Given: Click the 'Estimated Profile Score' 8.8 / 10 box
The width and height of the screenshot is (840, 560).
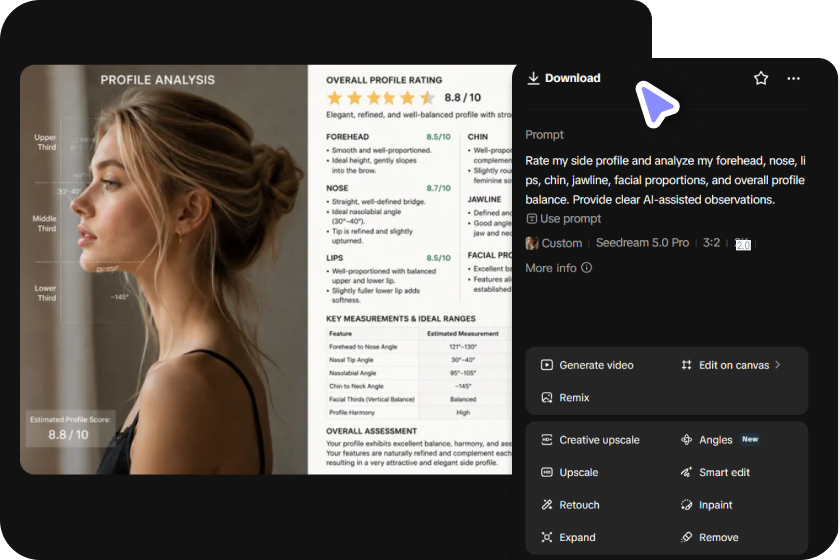Looking at the screenshot, I should 69,428.
